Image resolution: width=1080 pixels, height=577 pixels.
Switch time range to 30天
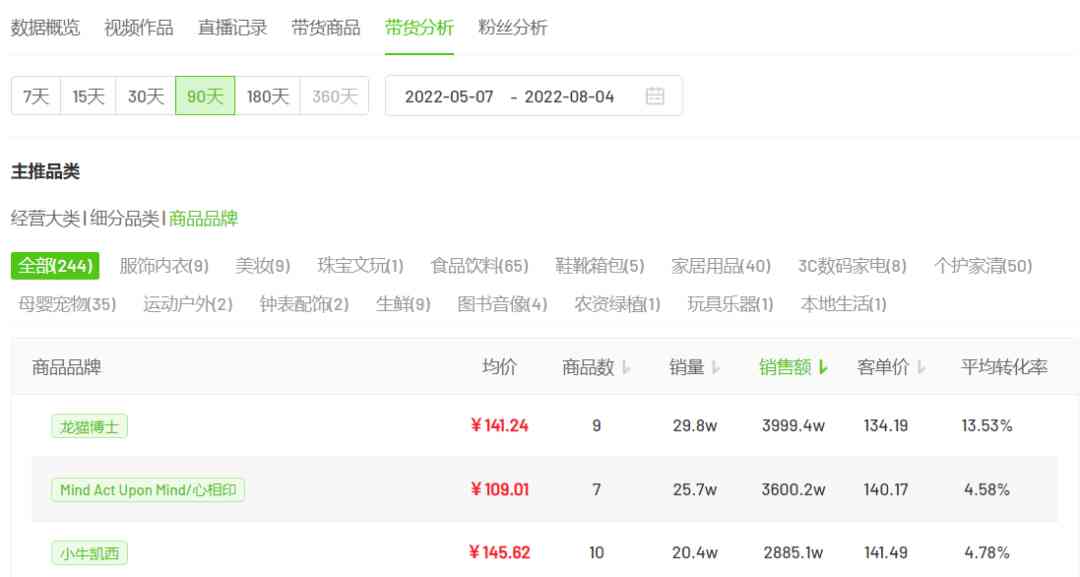[146, 95]
